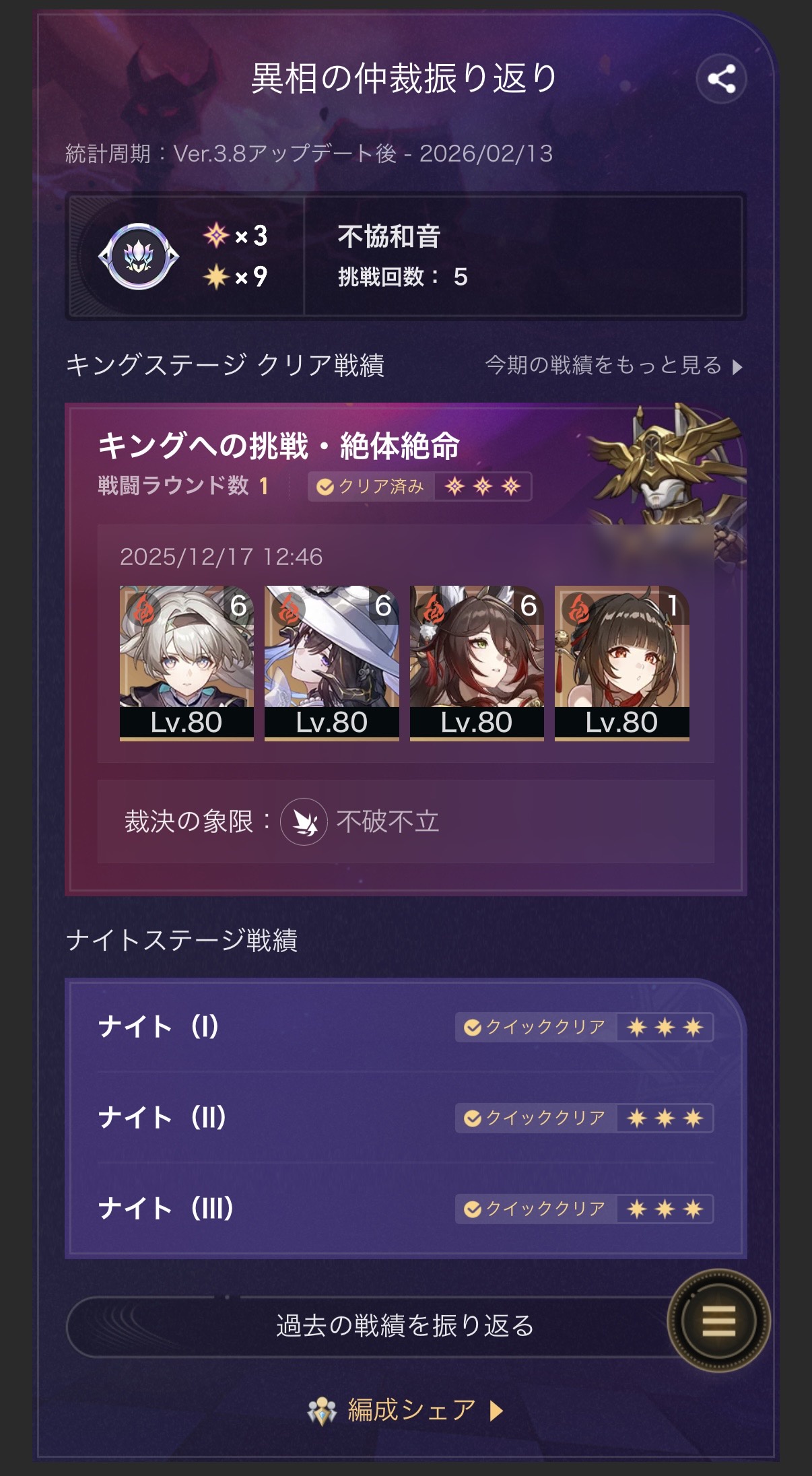
Task: Click the three gold stars on ナイト (II)
Action: (665, 1118)
